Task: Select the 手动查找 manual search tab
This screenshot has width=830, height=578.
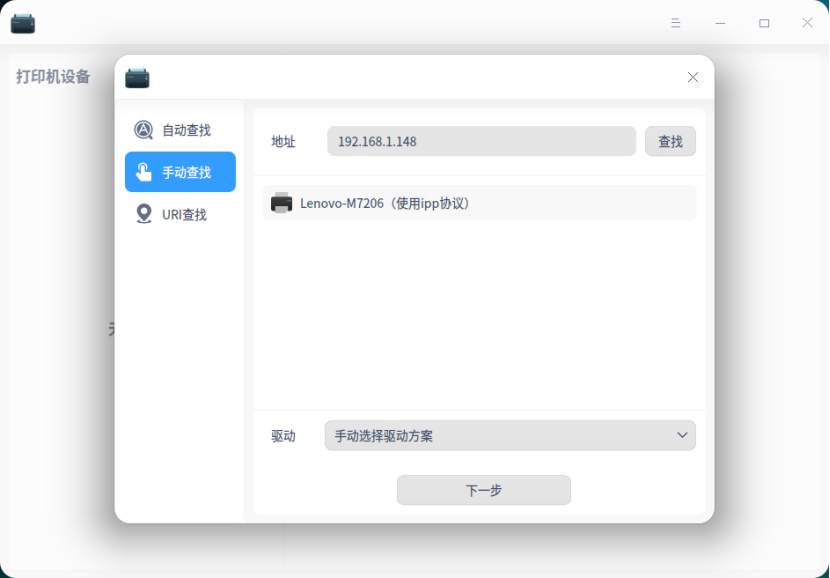Action: point(180,172)
